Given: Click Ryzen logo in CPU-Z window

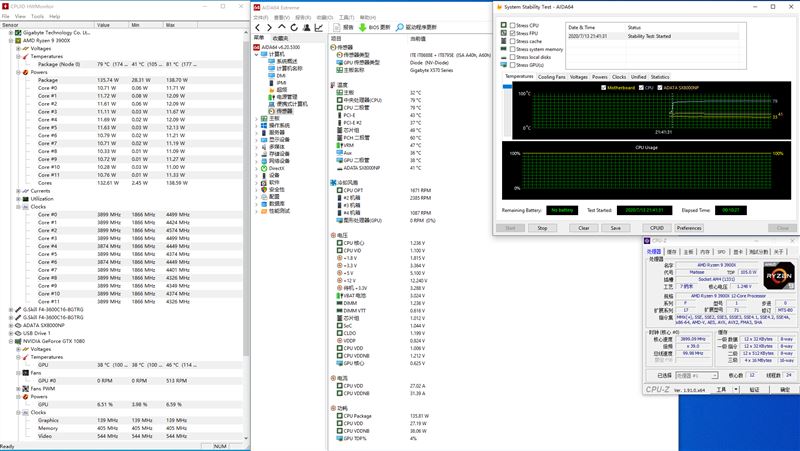Looking at the screenshot, I should pyautogui.click(x=779, y=276).
